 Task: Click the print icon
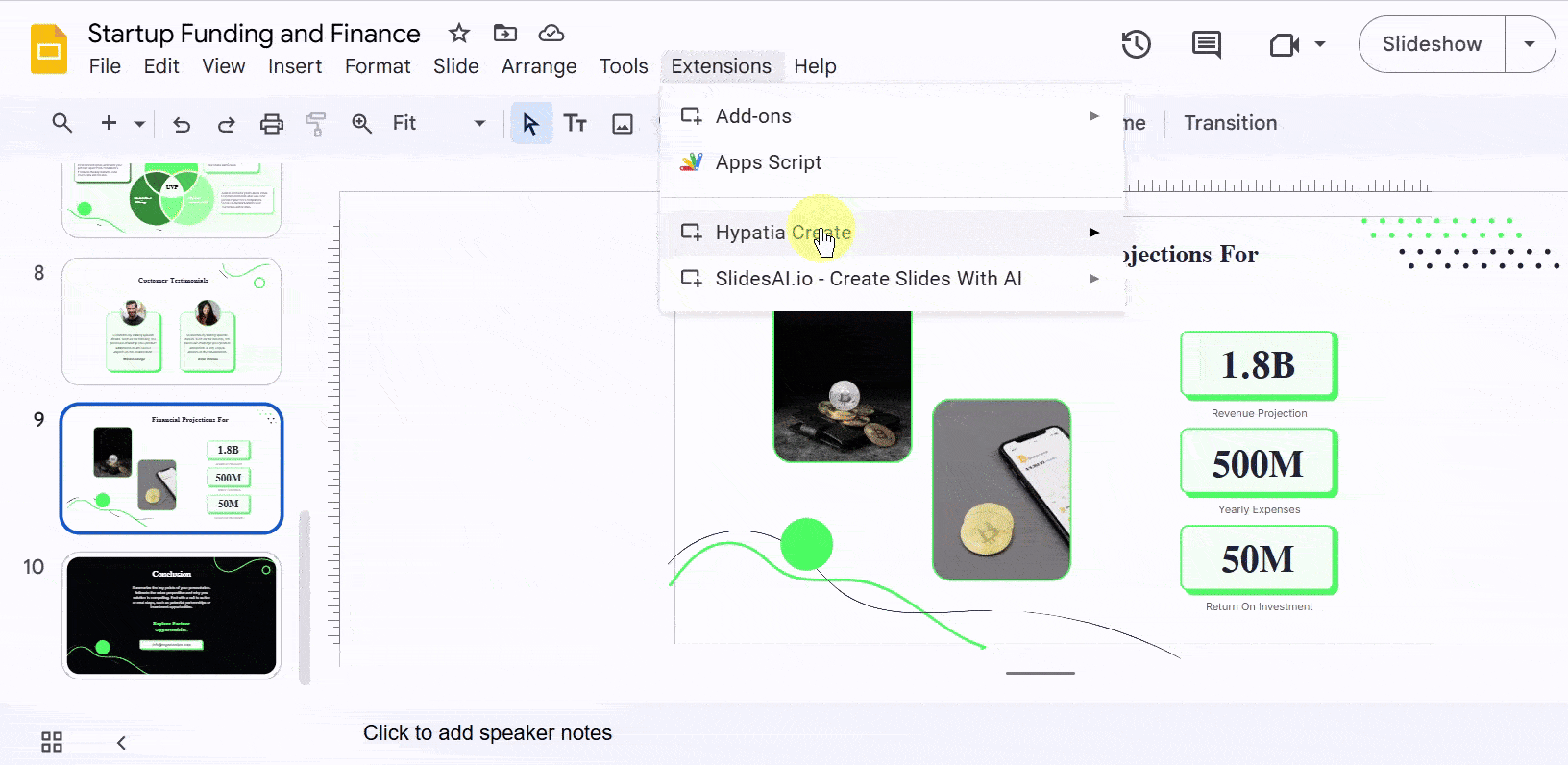click(x=272, y=124)
